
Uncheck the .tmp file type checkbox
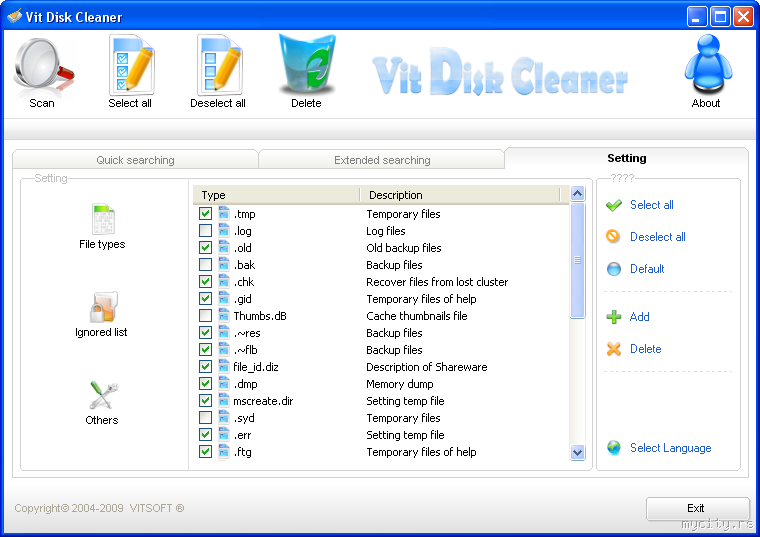pyautogui.click(x=206, y=213)
